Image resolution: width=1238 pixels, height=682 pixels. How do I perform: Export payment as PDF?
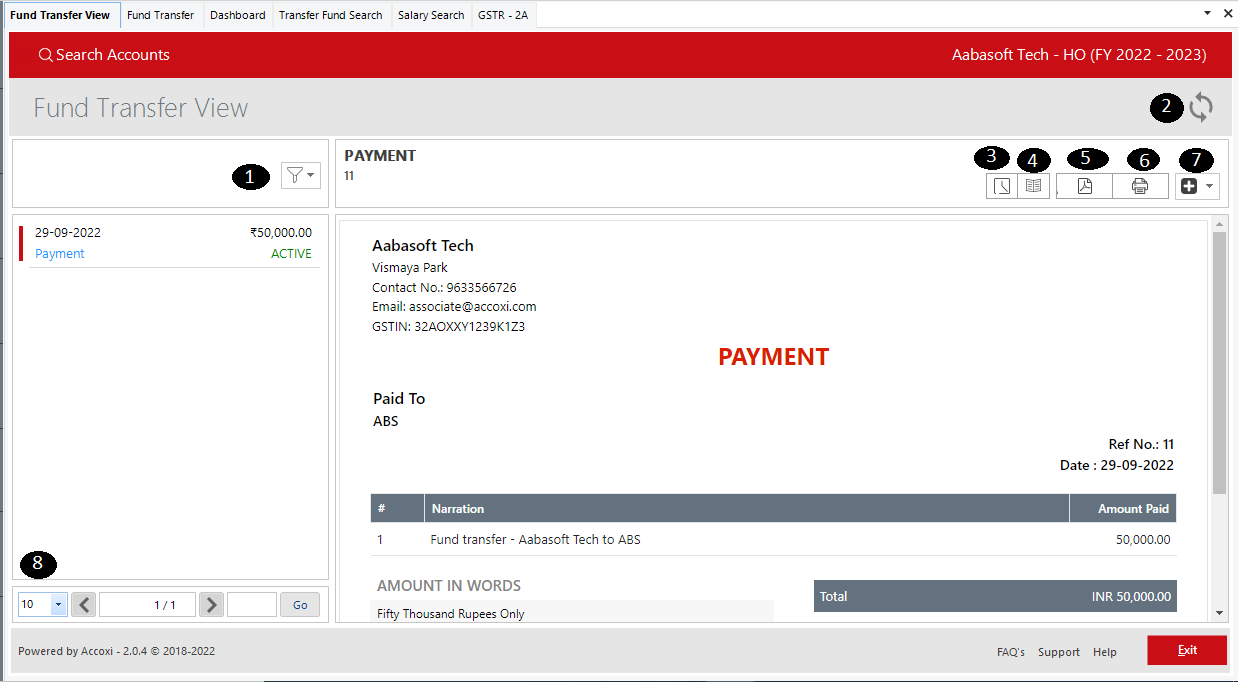tap(1085, 186)
